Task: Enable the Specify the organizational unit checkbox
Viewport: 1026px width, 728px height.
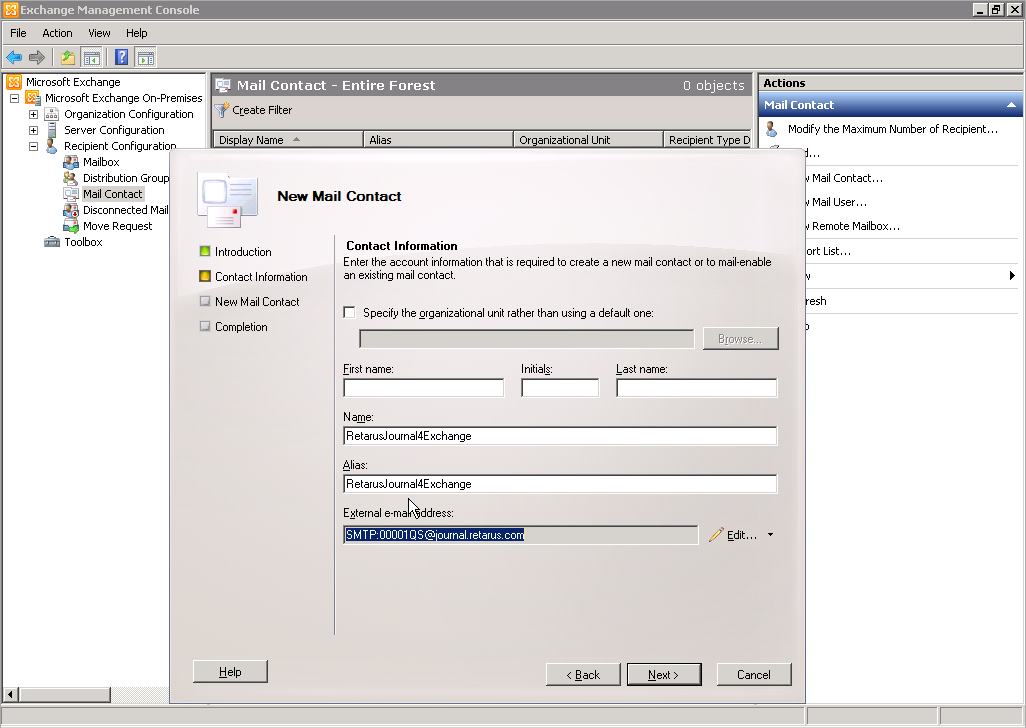Action: [349, 313]
